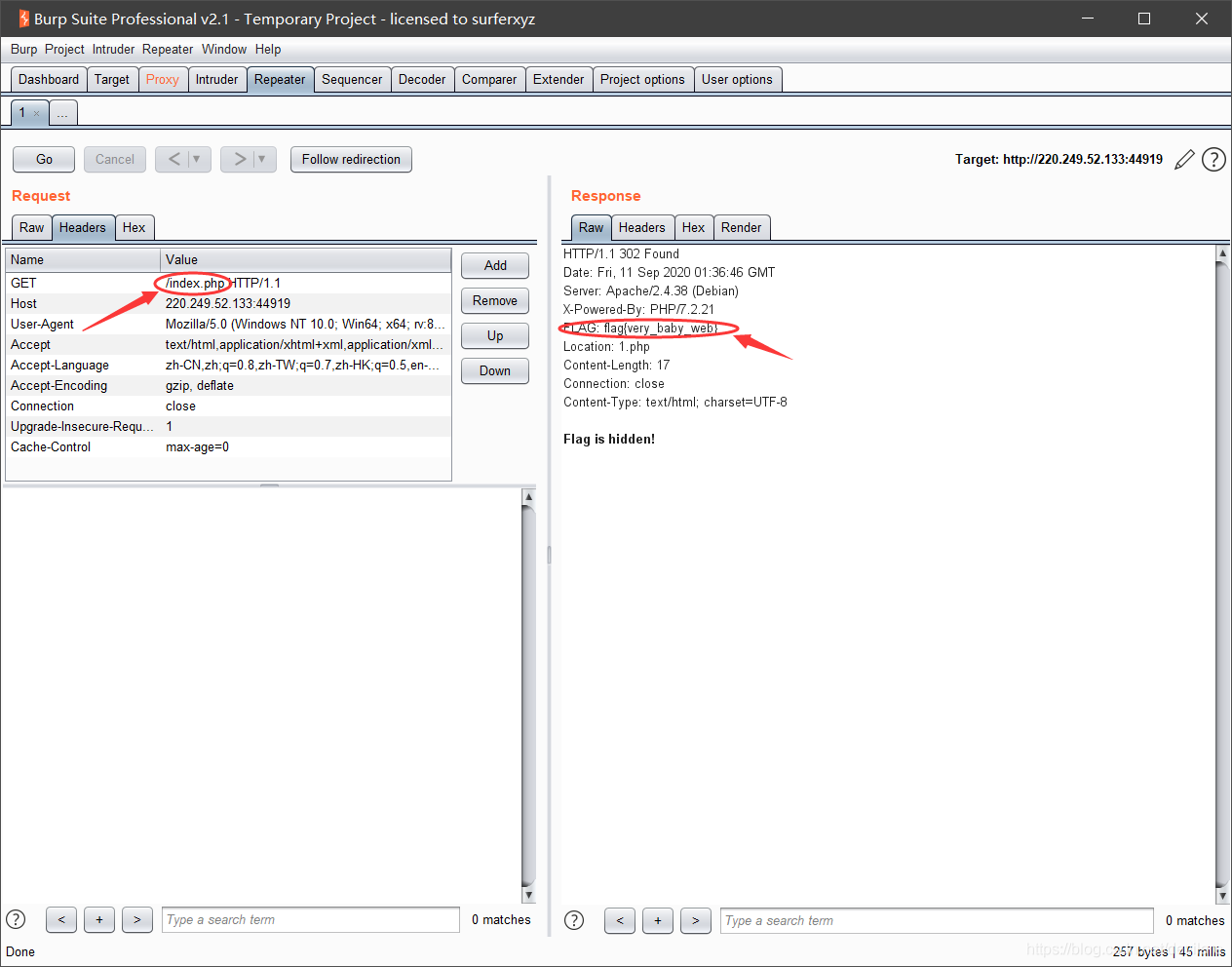Select the Connection close header row
Image resolution: width=1232 pixels, height=967 pixels.
coord(228,406)
